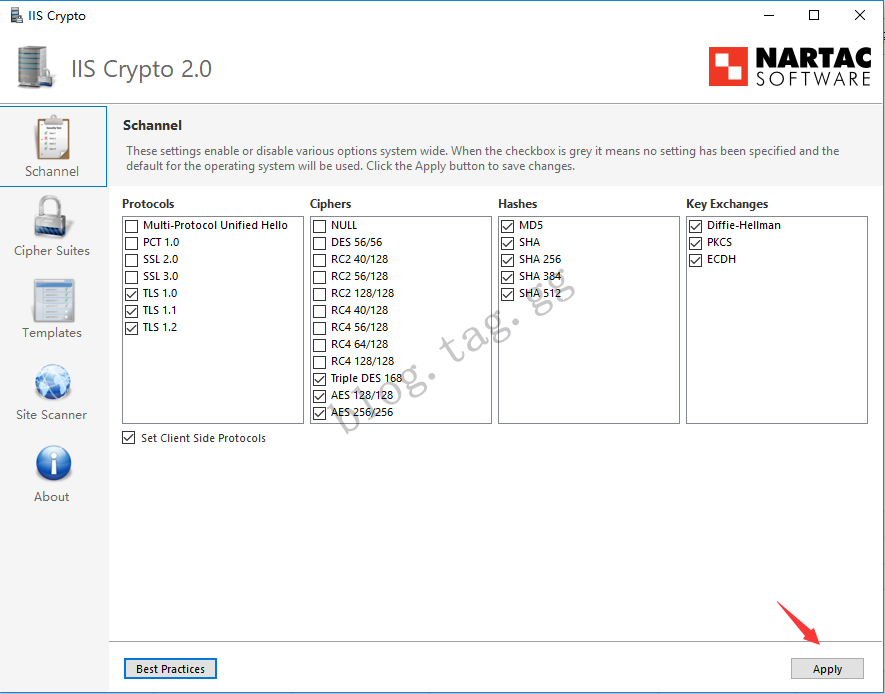This screenshot has width=885, height=694.
Task: Open the Schannel clipboard icon
Action: tap(52, 137)
